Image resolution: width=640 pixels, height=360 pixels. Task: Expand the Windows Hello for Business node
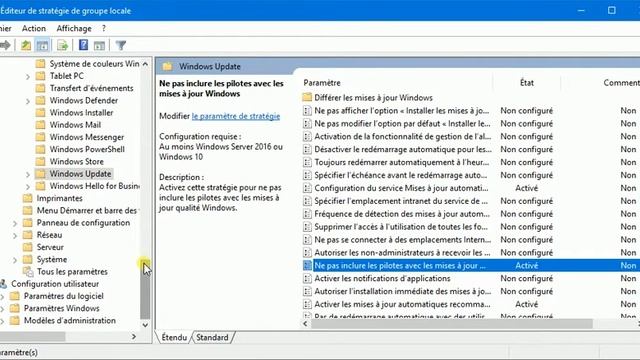[28, 187]
